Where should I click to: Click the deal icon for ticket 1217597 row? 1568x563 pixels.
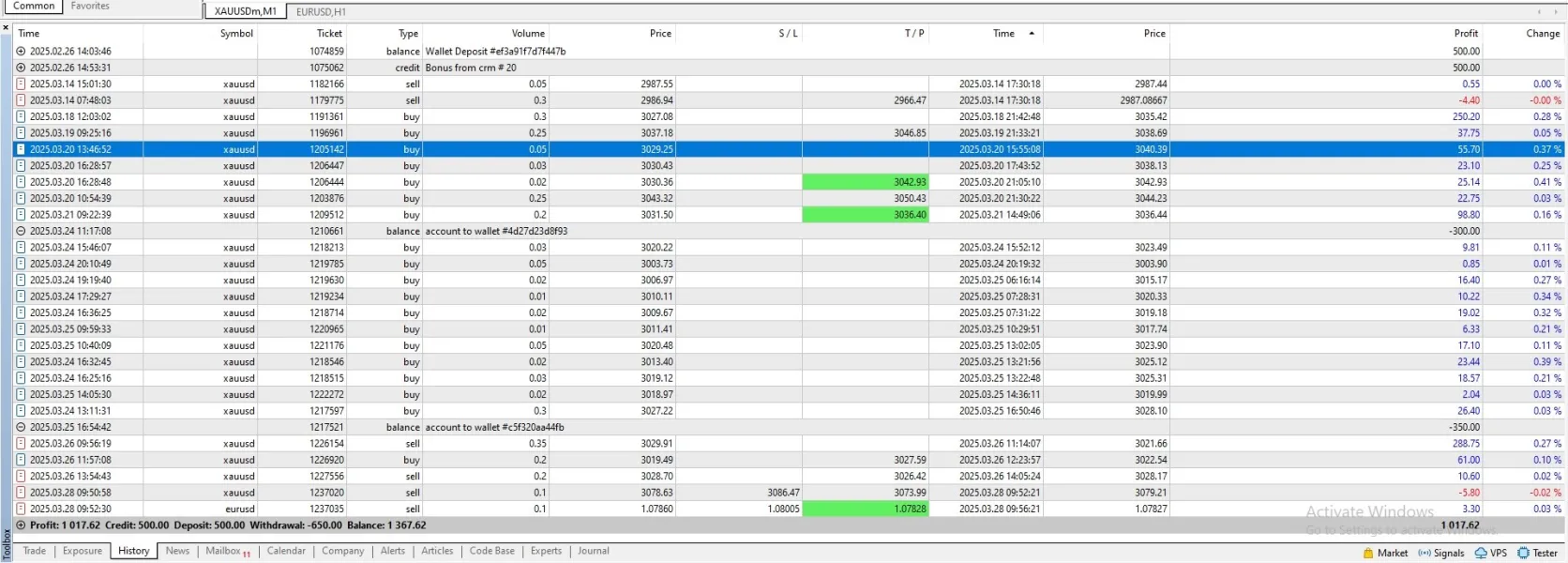[21, 411]
